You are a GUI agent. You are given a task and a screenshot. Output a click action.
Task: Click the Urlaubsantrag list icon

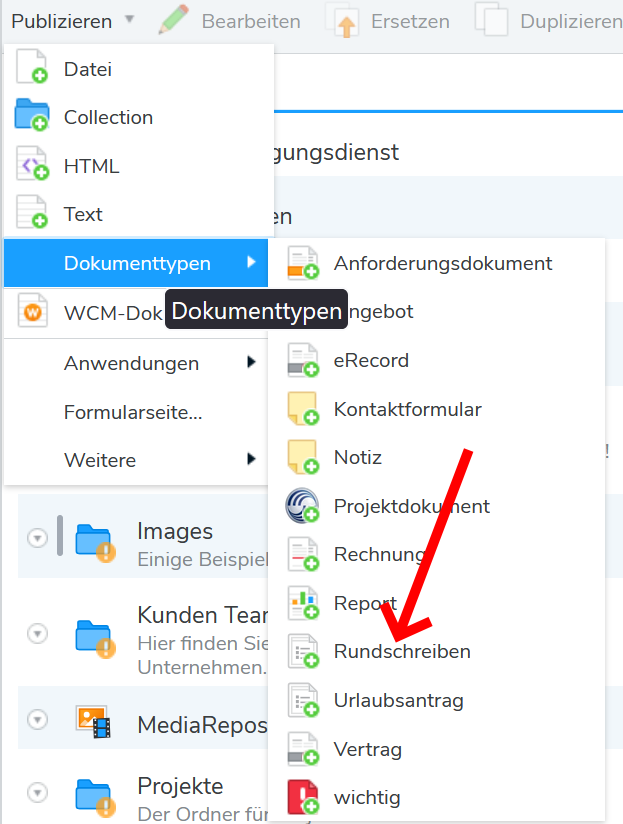(x=303, y=700)
